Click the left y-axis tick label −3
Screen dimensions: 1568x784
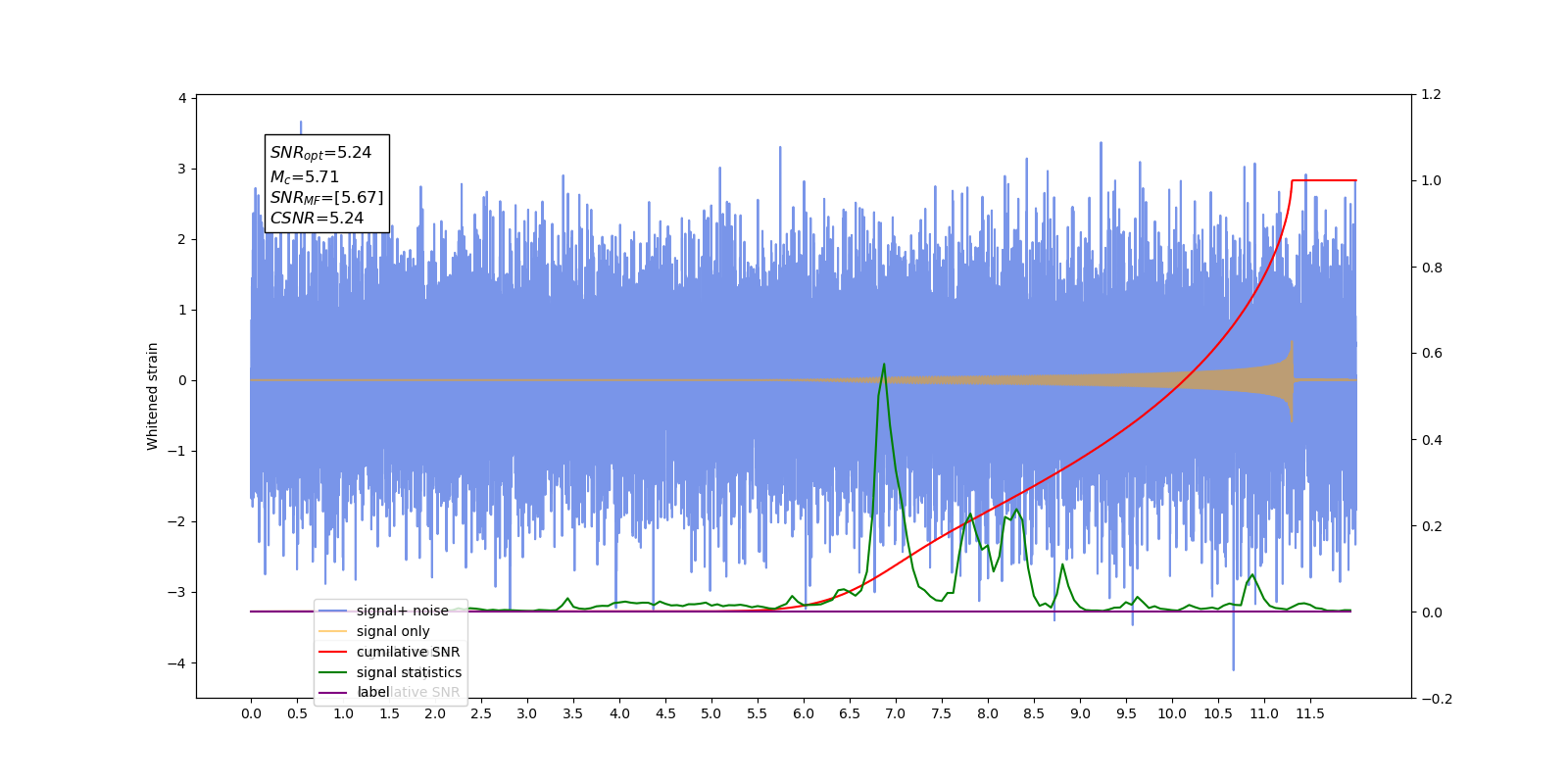pos(176,593)
